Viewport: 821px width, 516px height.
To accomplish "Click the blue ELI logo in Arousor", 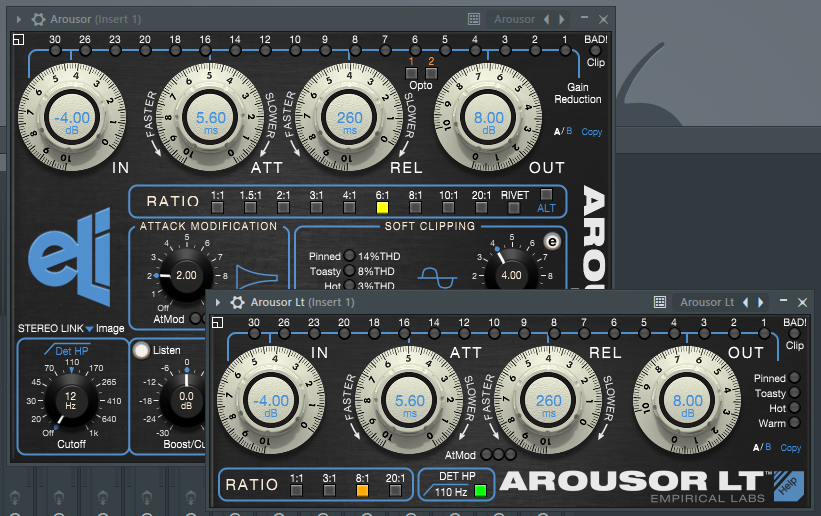I will (x=70, y=257).
